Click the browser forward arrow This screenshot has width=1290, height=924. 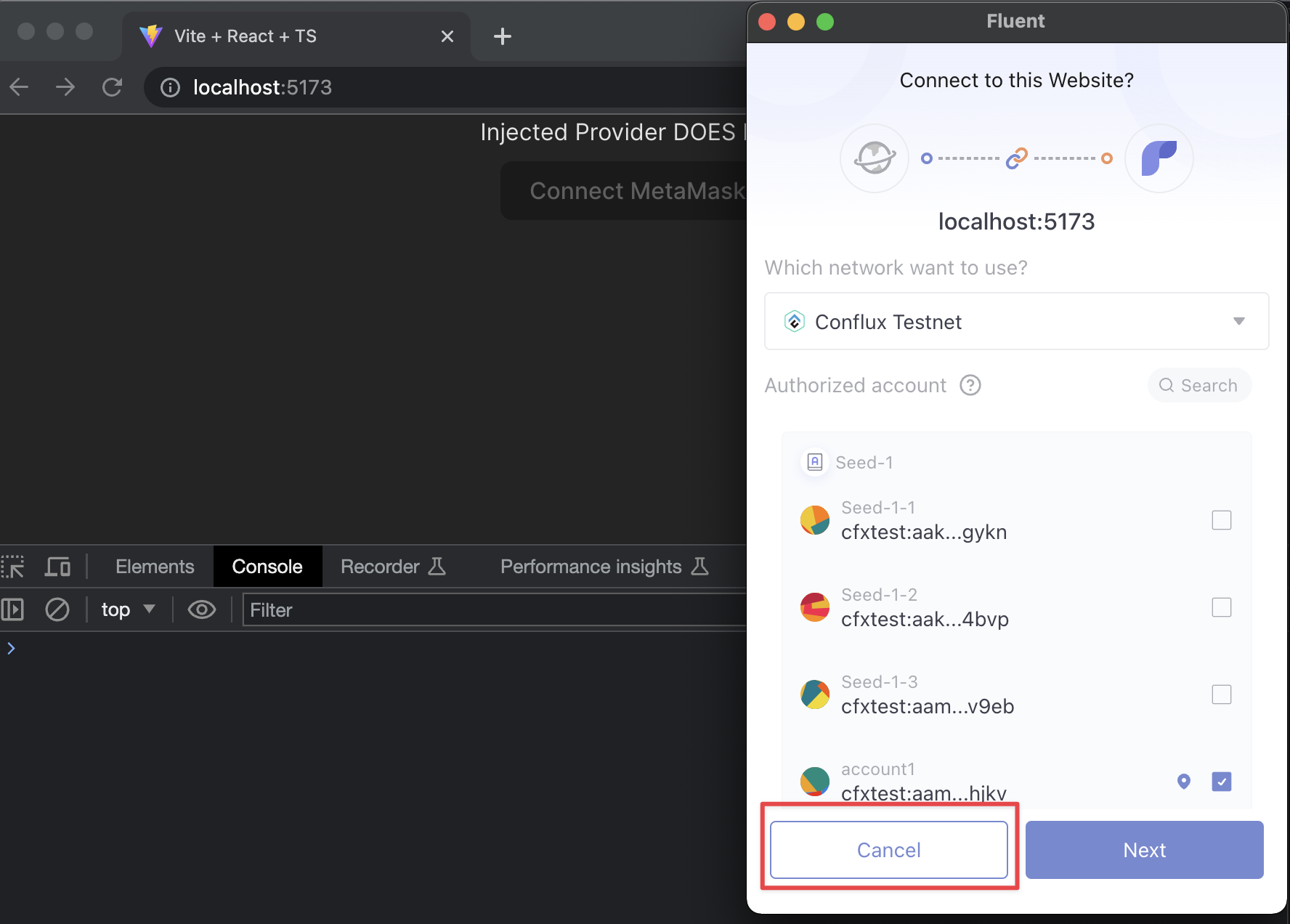[x=65, y=87]
